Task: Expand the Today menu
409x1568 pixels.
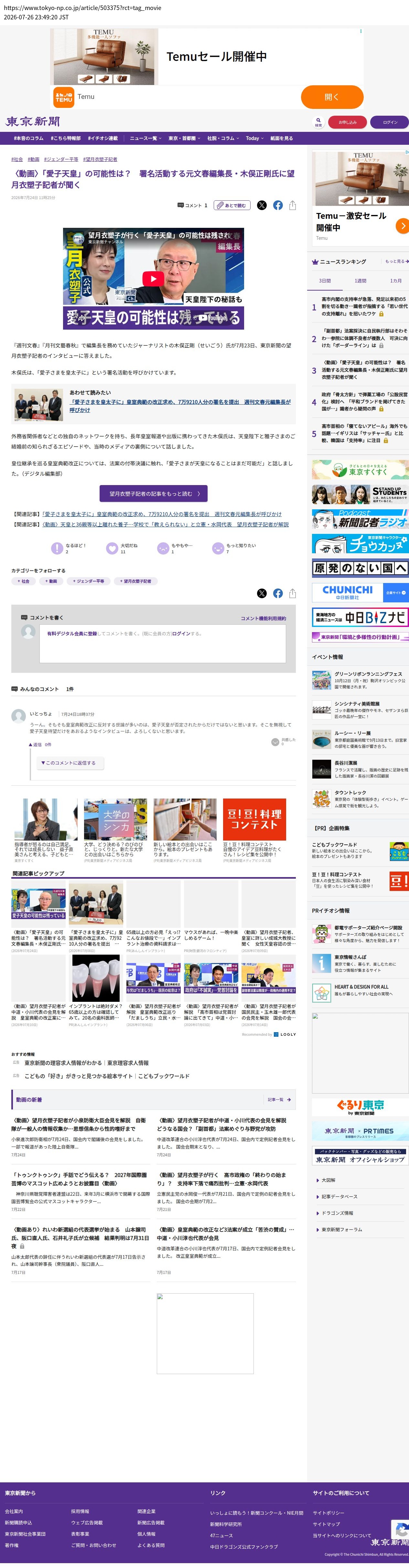Action: pos(255,138)
